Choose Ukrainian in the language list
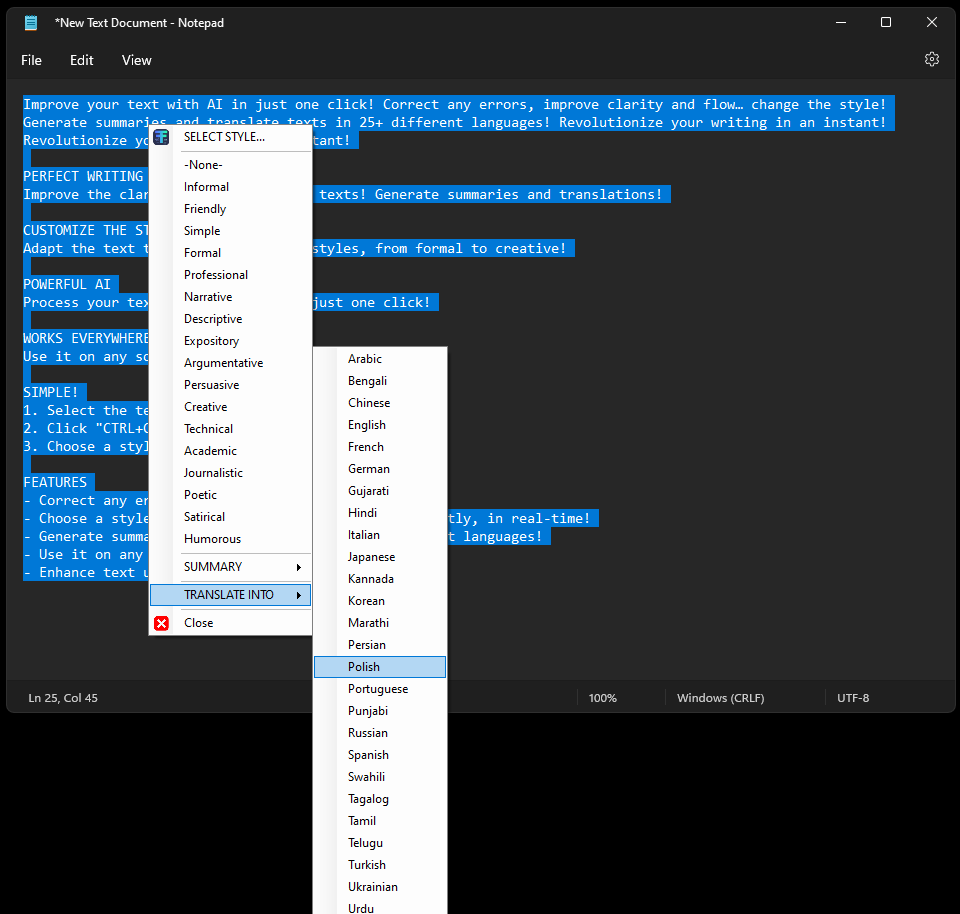 pyautogui.click(x=380, y=888)
